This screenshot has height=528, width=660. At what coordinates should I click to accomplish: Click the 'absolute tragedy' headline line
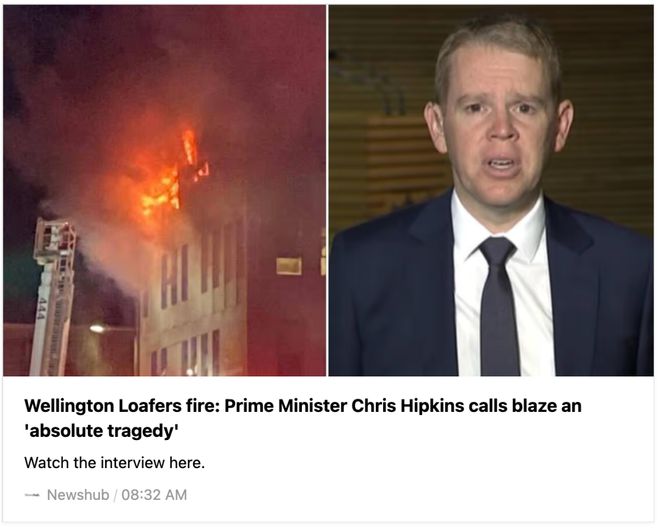pos(101,431)
